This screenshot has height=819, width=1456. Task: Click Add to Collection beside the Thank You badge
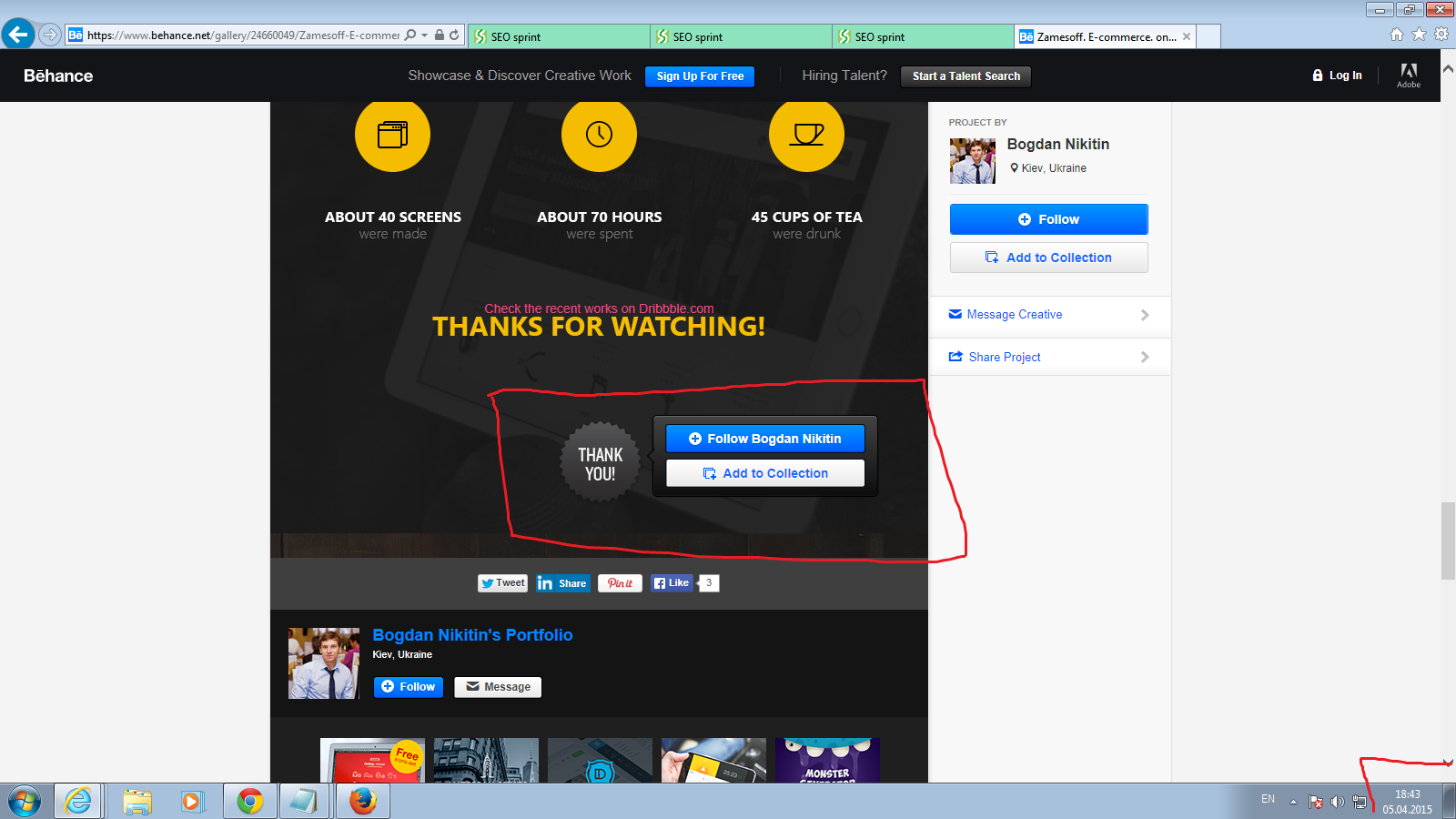tap(765, 473)
